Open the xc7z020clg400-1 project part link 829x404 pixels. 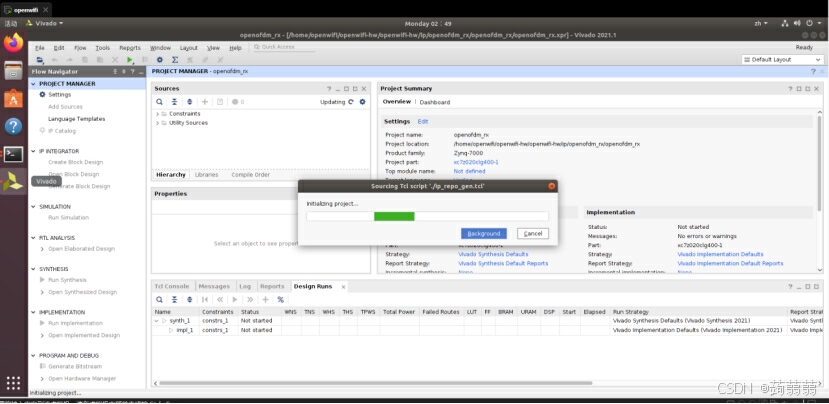tap(476, 162)
